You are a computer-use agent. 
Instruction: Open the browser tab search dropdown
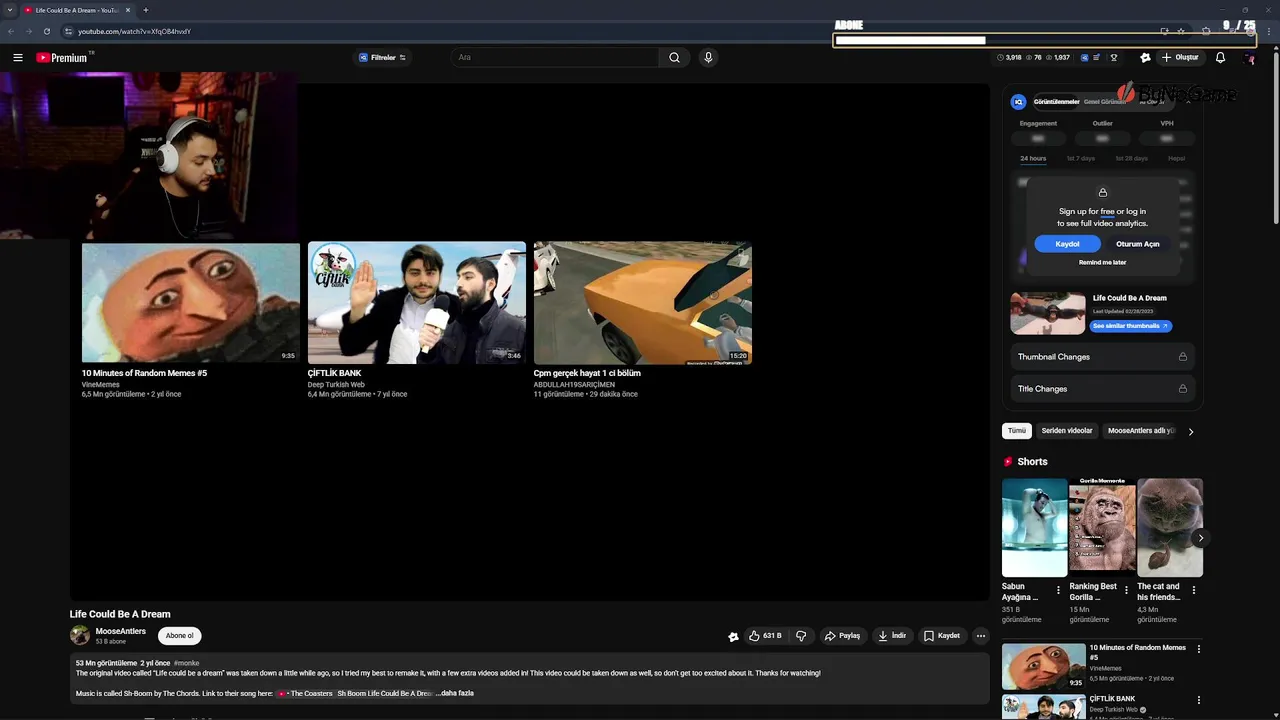(10, 10)
